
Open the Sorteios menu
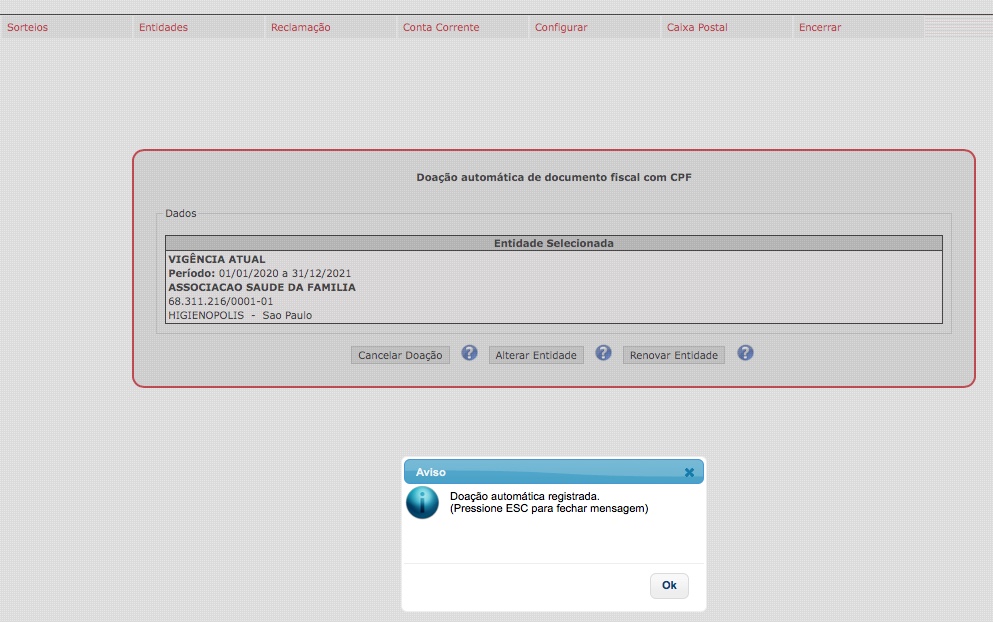coord(28,27)
